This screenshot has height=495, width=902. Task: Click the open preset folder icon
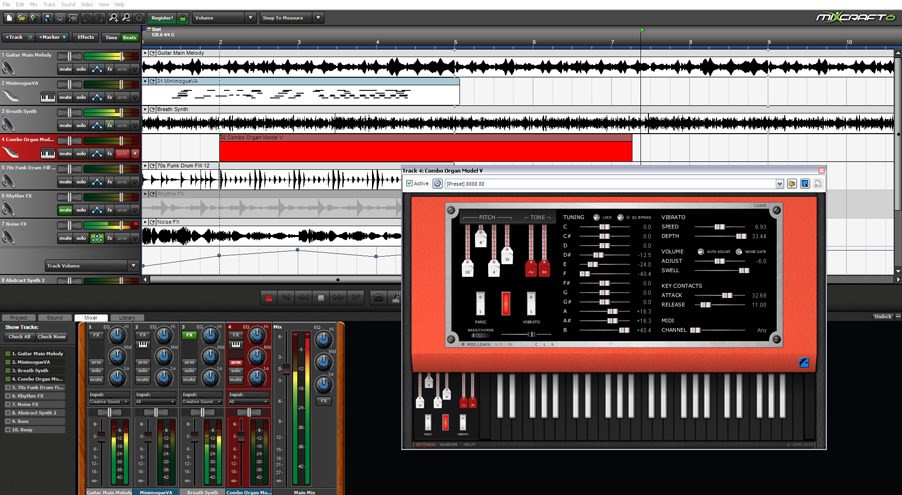[792, 184]
